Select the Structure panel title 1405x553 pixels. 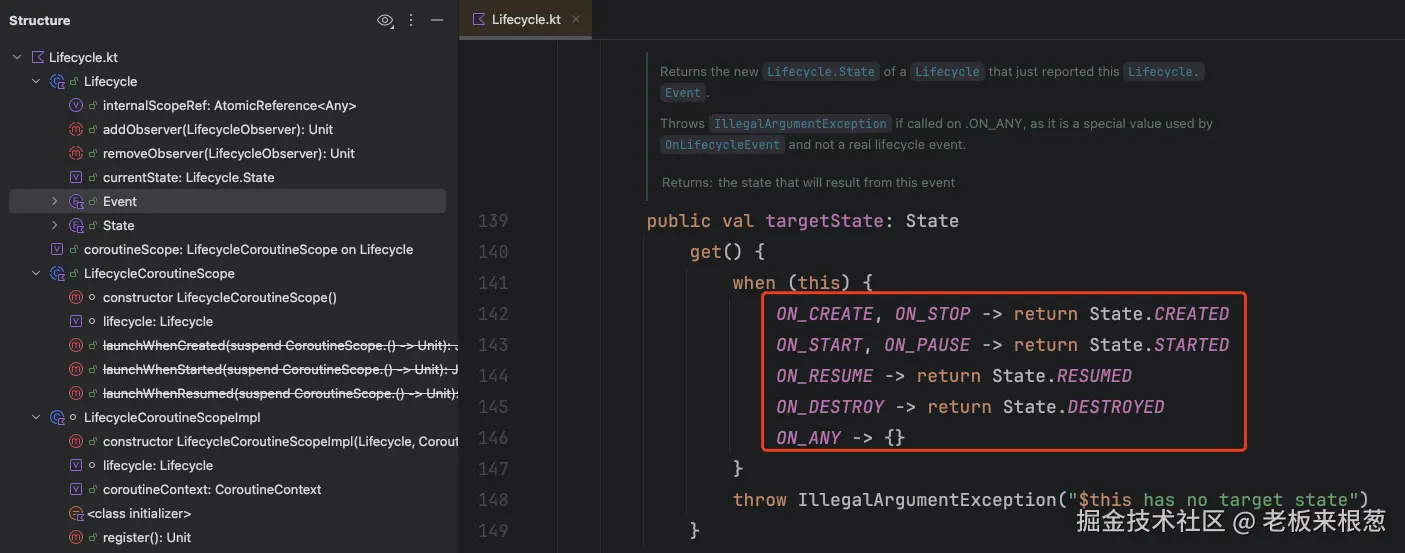40,20
